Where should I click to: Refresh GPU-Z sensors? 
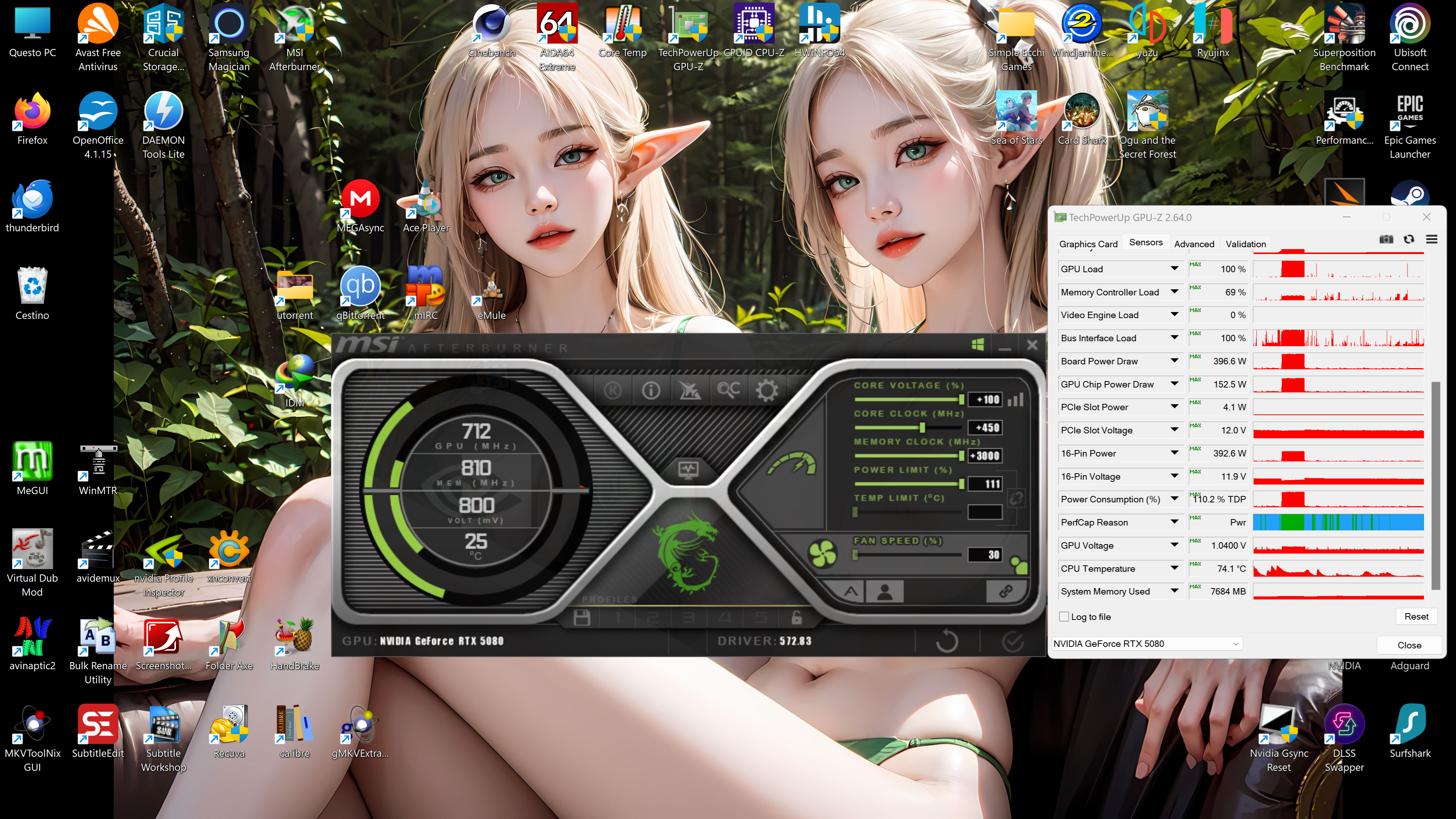(1409, 240)
